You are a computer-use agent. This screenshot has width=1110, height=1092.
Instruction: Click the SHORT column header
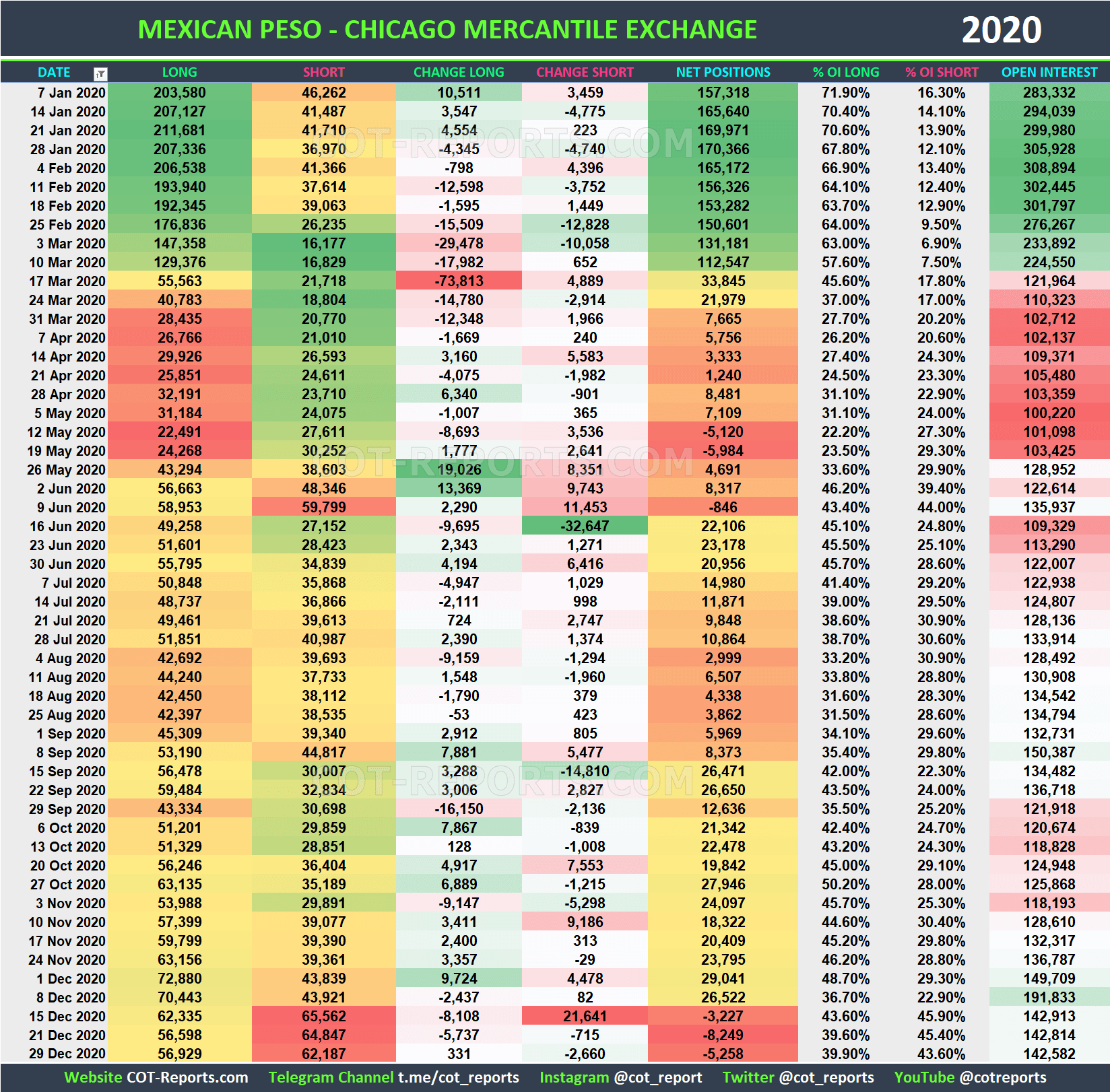point(323,72)
